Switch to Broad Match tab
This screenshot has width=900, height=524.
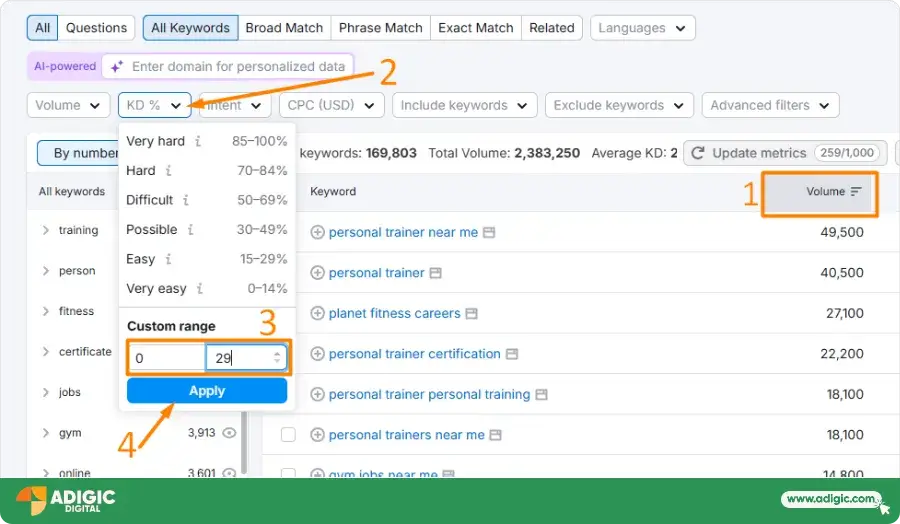[284, 28]
